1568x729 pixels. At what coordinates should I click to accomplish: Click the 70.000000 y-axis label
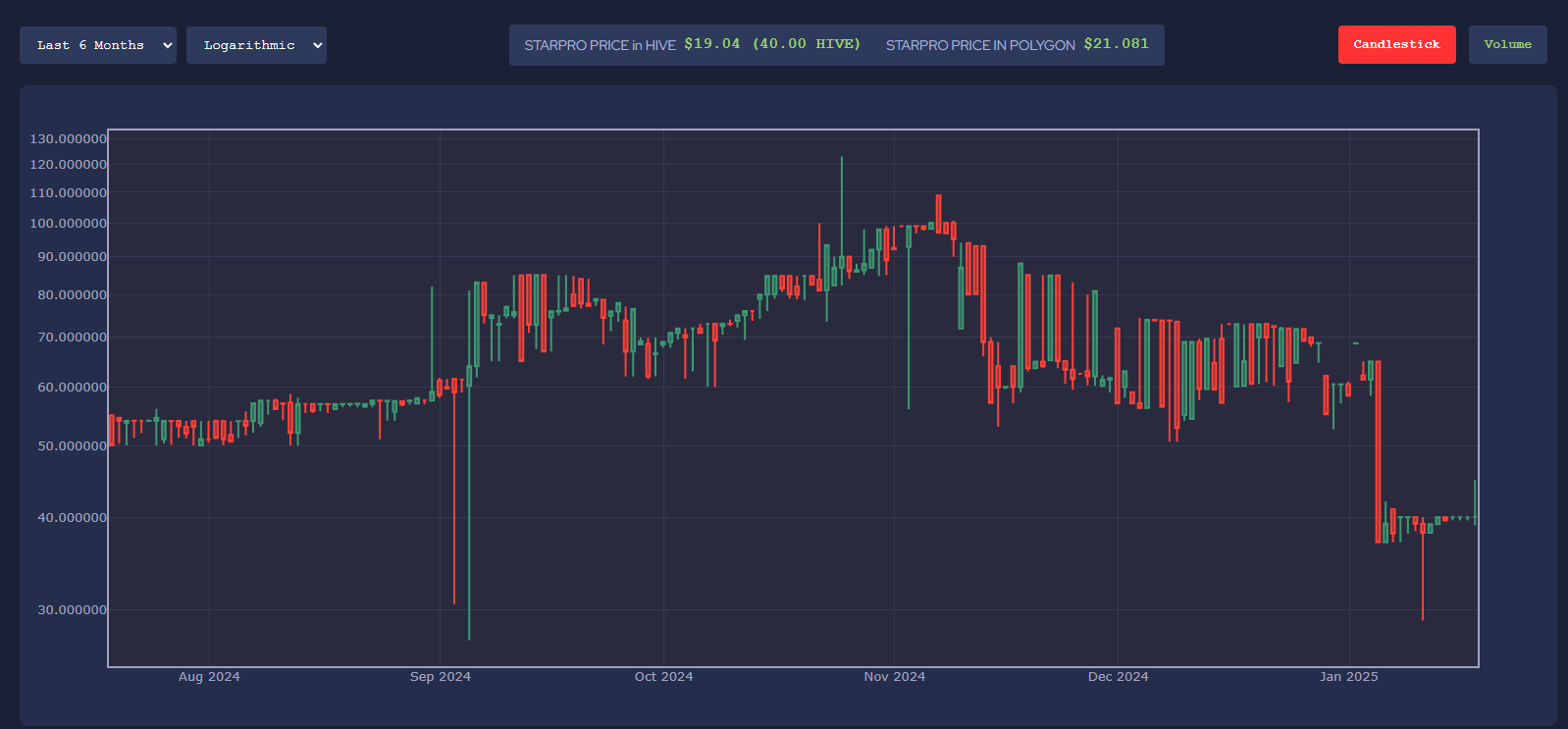[x=72, y=338]
